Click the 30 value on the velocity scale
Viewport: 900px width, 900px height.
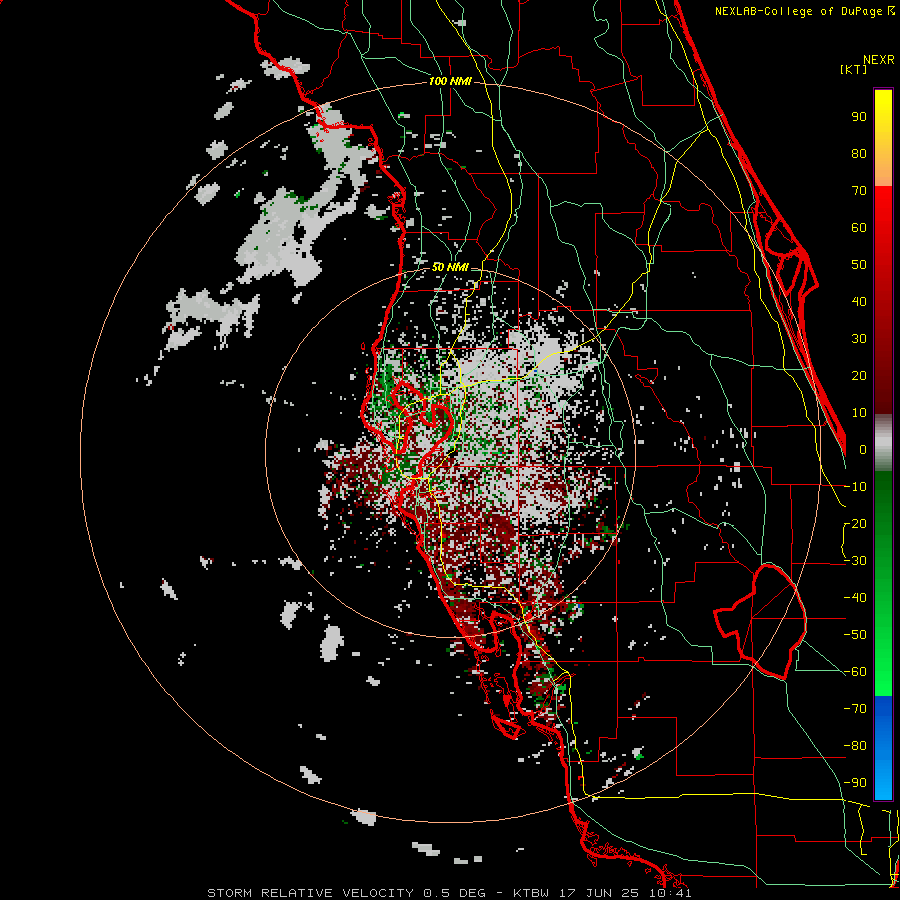pos(859,339)
